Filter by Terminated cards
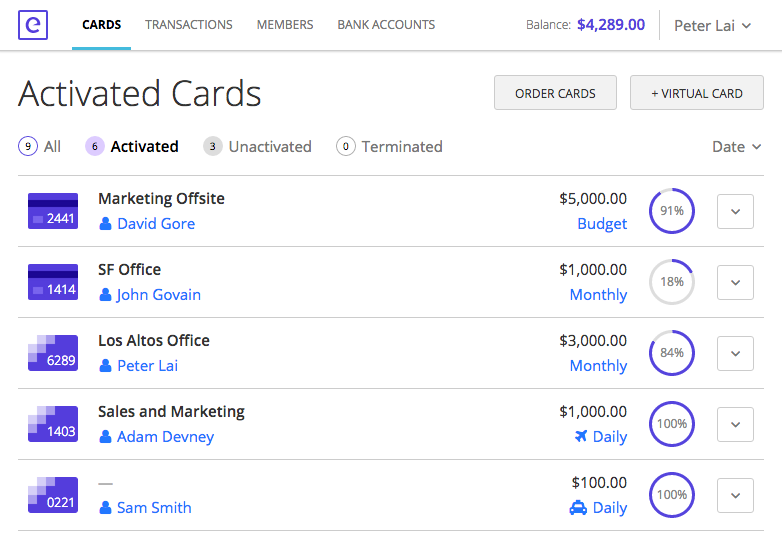This screenshot has width=782, height=542. [389, 146]
